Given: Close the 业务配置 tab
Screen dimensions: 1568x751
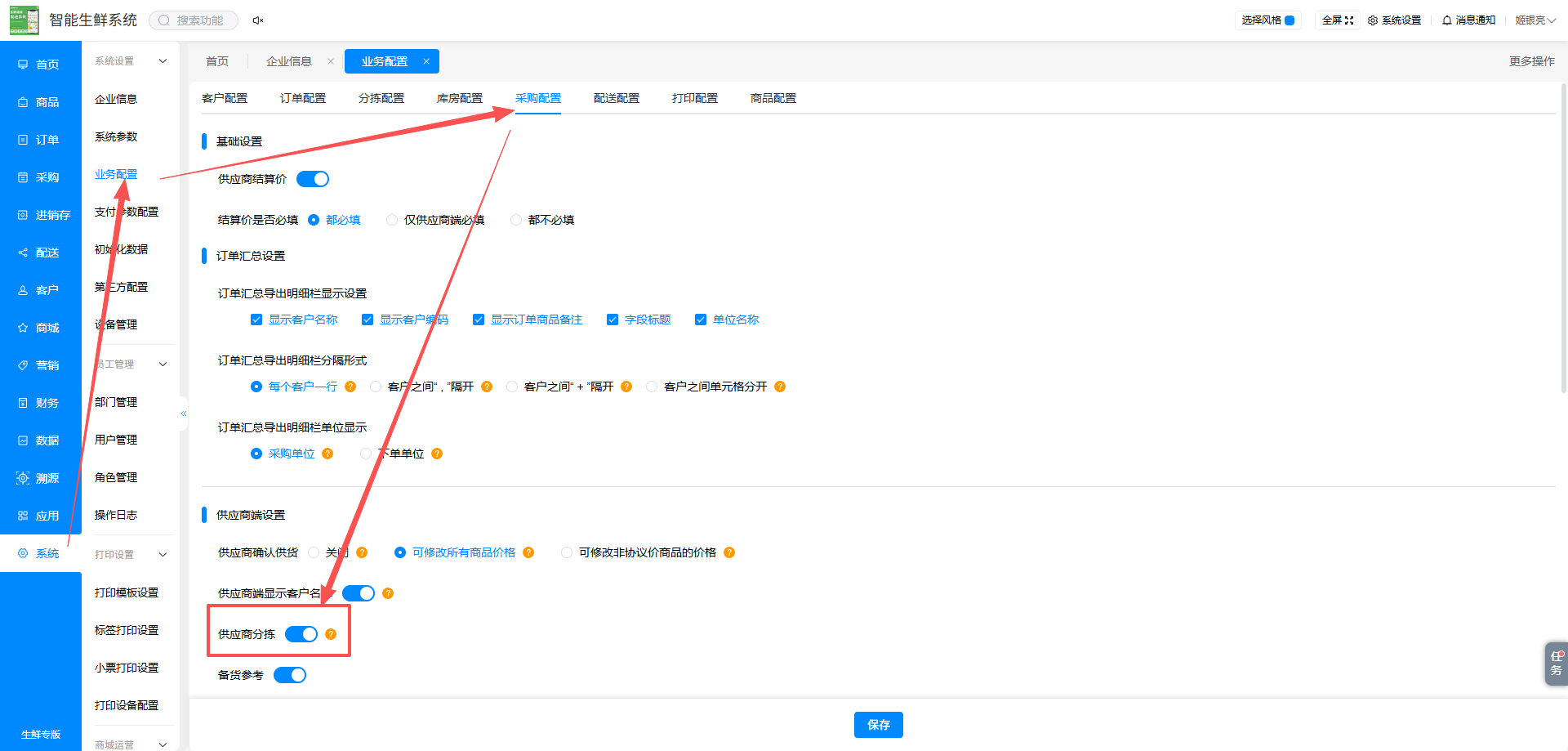Looking at the screenshot, I should click(426, 61).
